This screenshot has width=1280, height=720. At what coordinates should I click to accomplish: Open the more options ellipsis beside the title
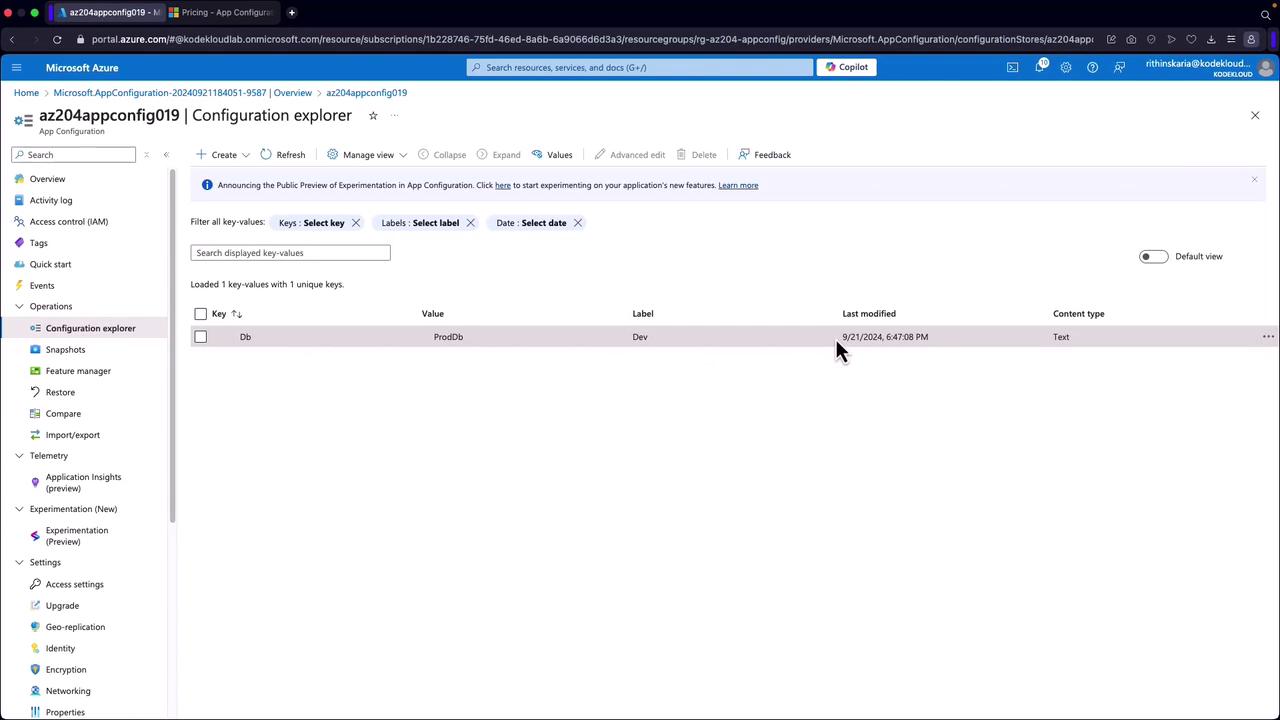(394, 115)
